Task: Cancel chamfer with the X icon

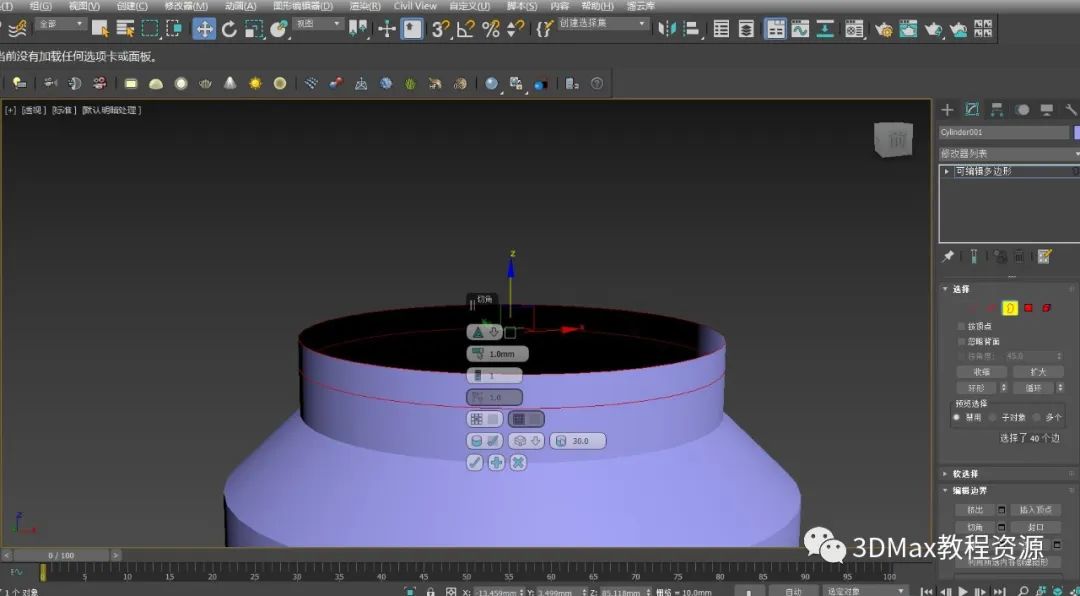Action: pos(518,462)
